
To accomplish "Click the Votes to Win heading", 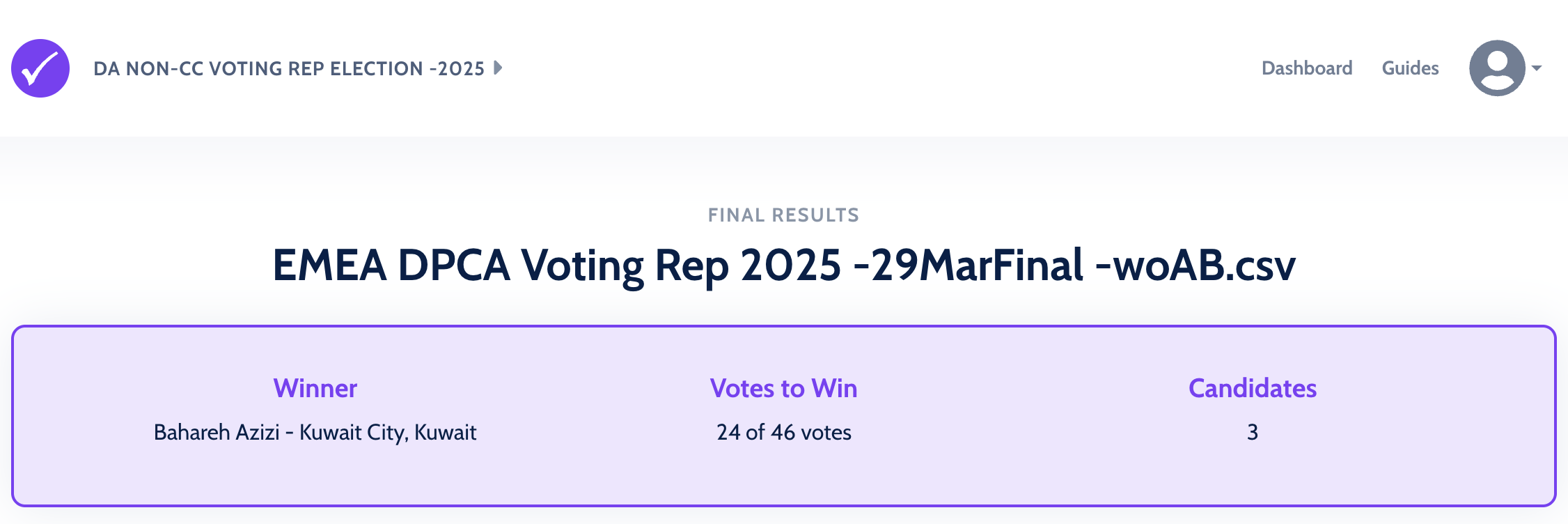I will (x=783, y=388).
